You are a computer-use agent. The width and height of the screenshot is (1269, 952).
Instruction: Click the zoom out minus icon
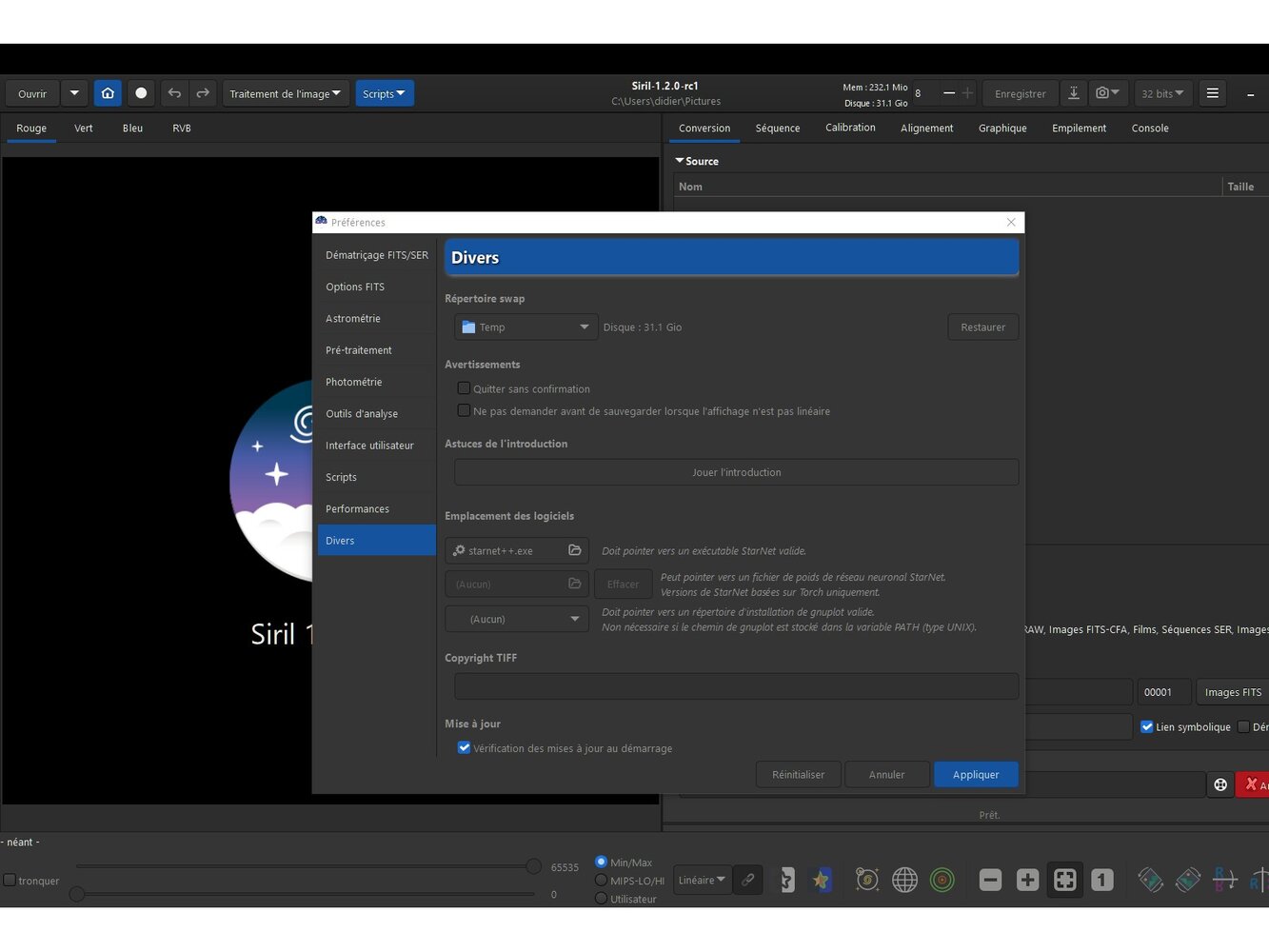(990, 880)
